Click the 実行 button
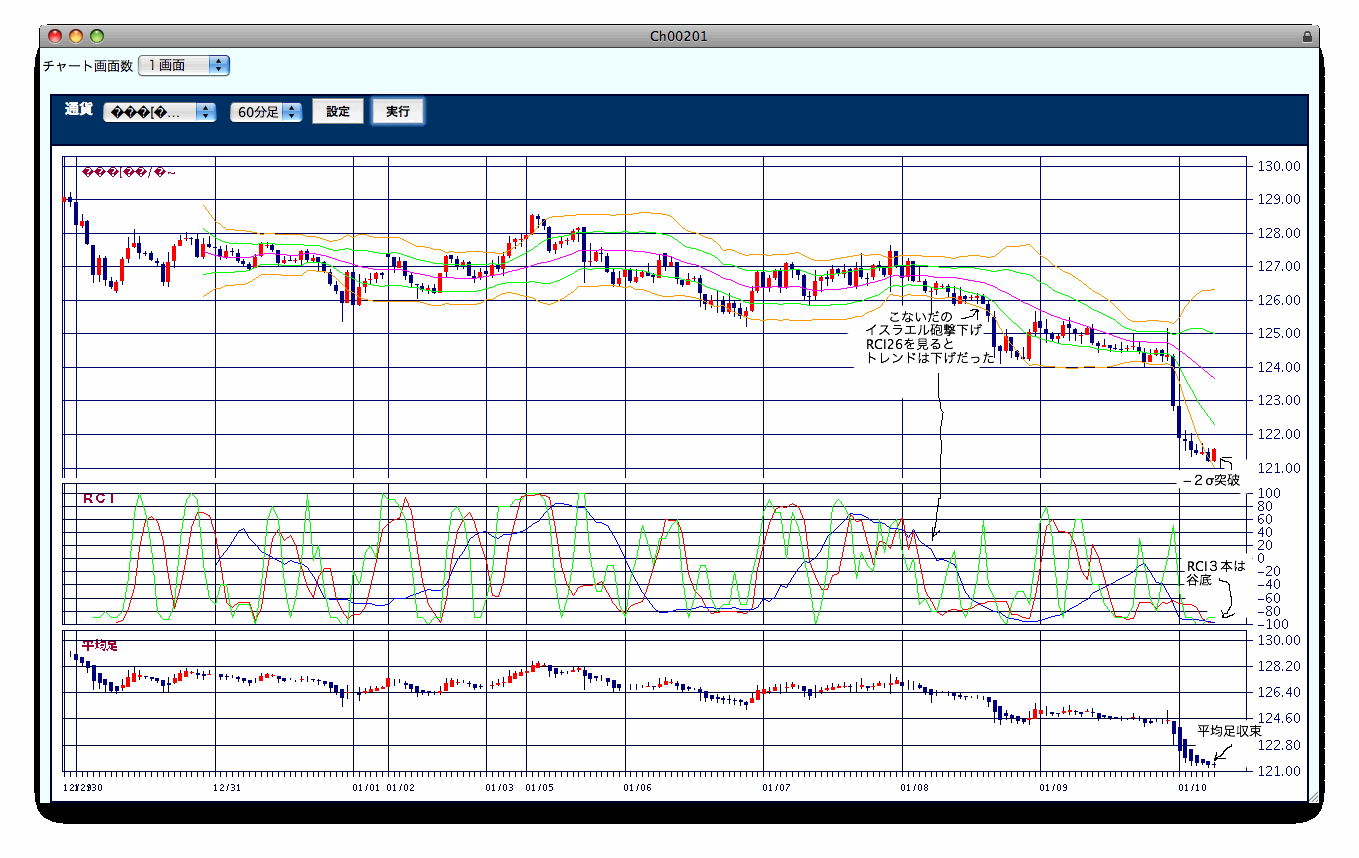 point(398,112)
